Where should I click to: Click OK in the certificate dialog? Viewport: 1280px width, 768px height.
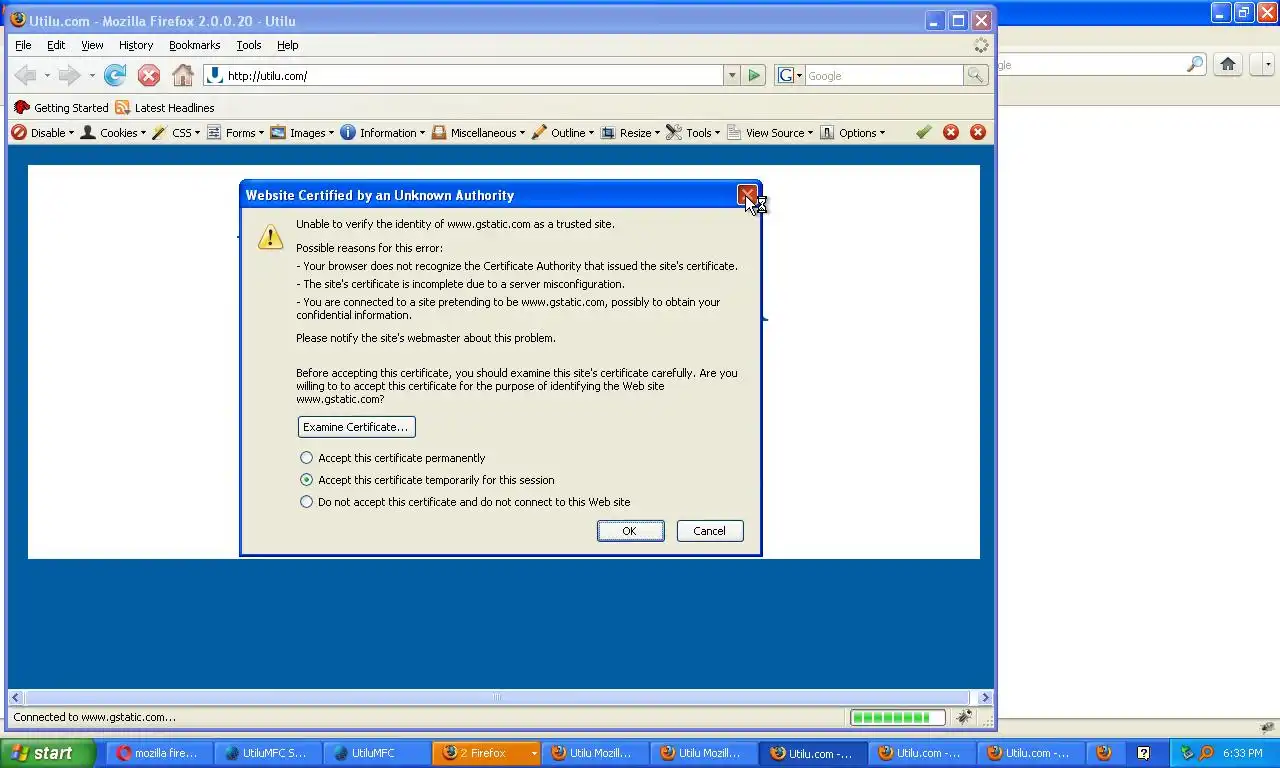pos(630,531)
